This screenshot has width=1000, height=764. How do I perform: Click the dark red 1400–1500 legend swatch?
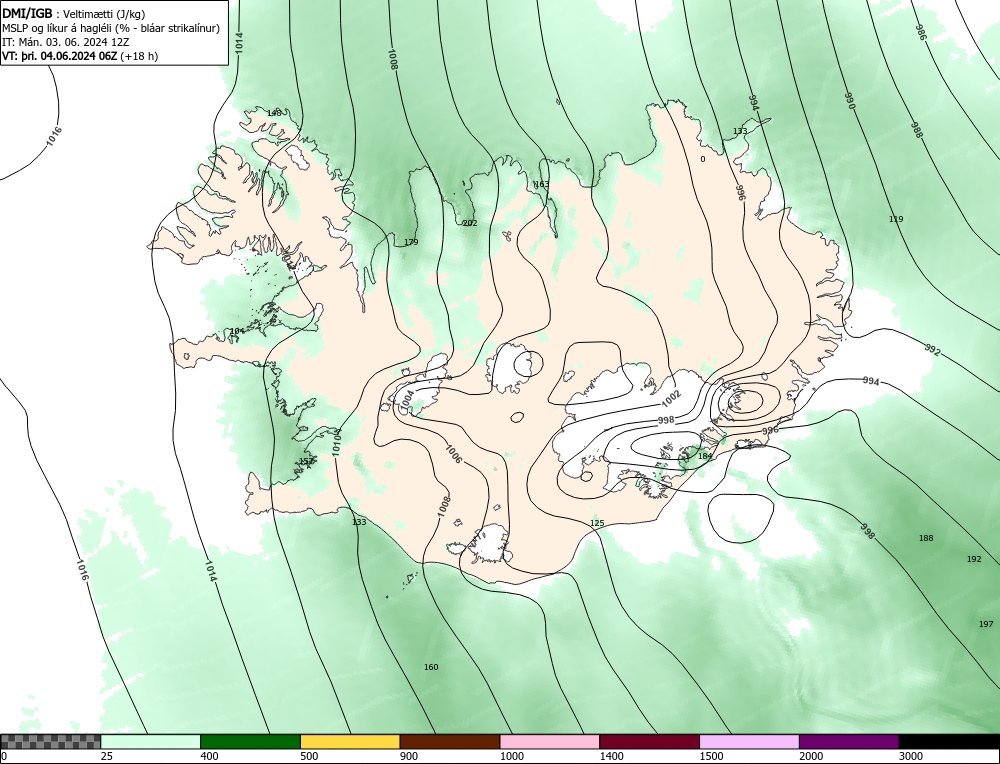(x=649, y=741)
